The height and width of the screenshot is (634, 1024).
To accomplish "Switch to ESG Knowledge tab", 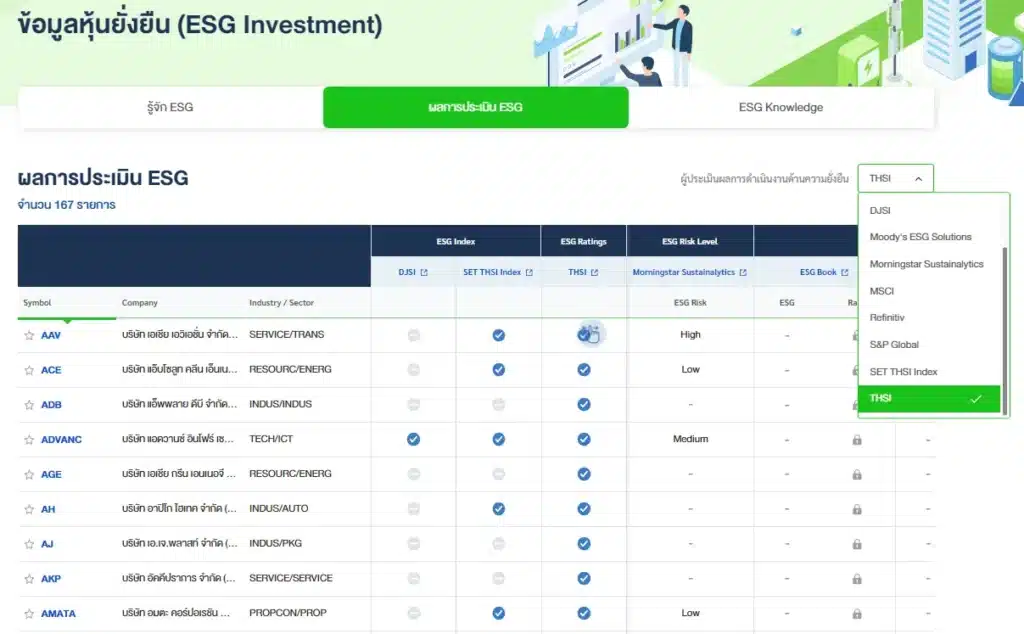I will click(x=781, y=107).
